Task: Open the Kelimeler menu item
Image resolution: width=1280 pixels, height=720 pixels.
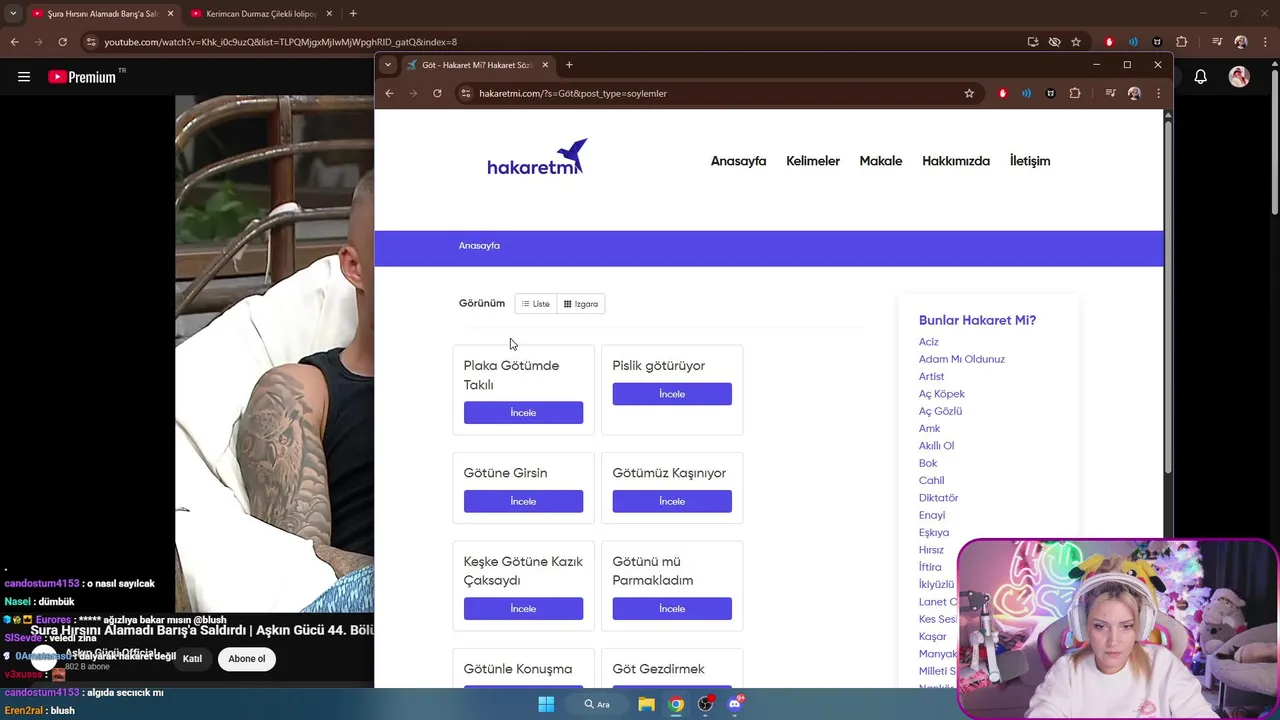Action: [x=813, y=161]
